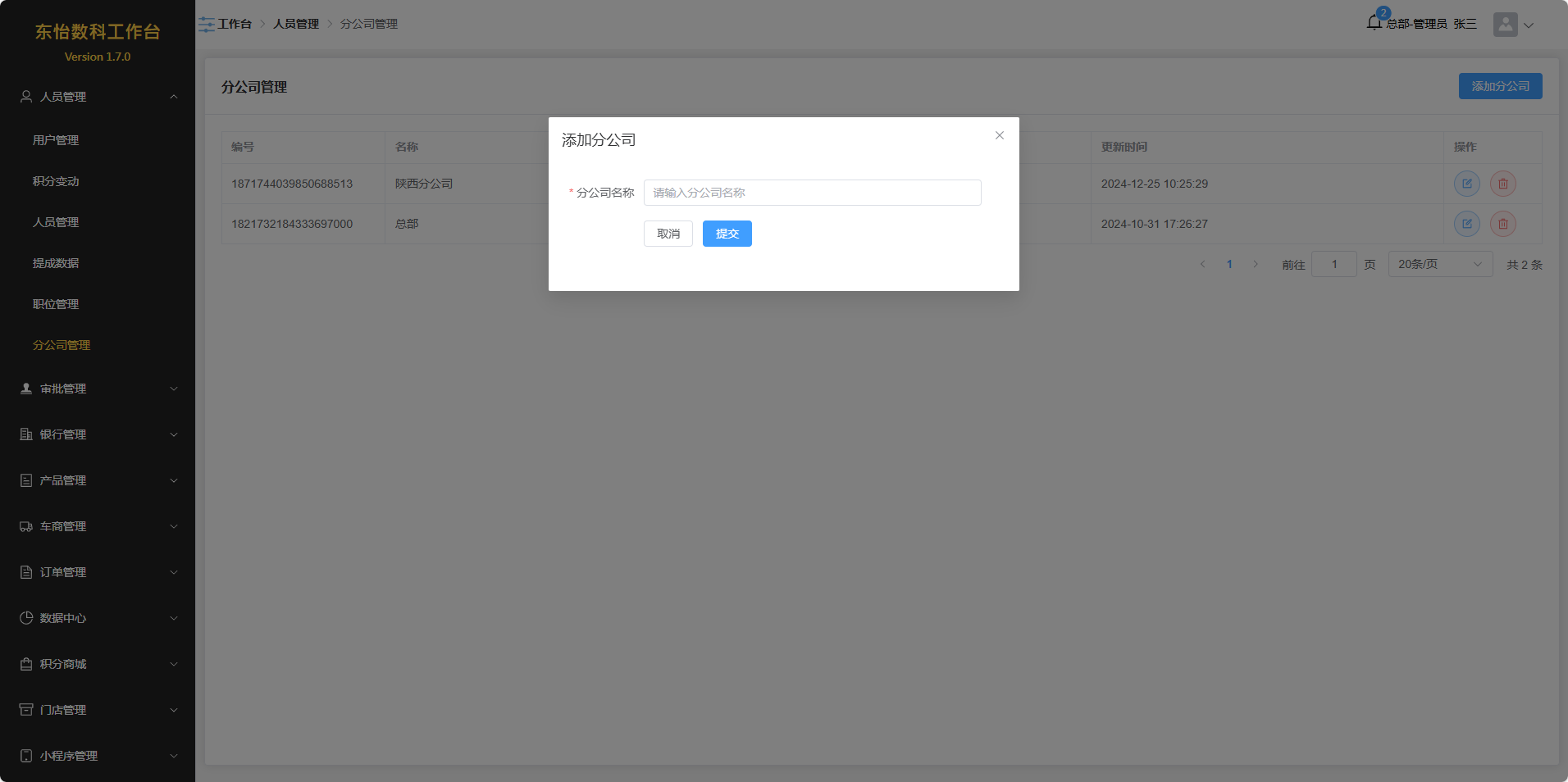1568x782 pixels.
Task: Click the edit icon for 陕西分公司 row
Action: click(x=1466, y=184)
